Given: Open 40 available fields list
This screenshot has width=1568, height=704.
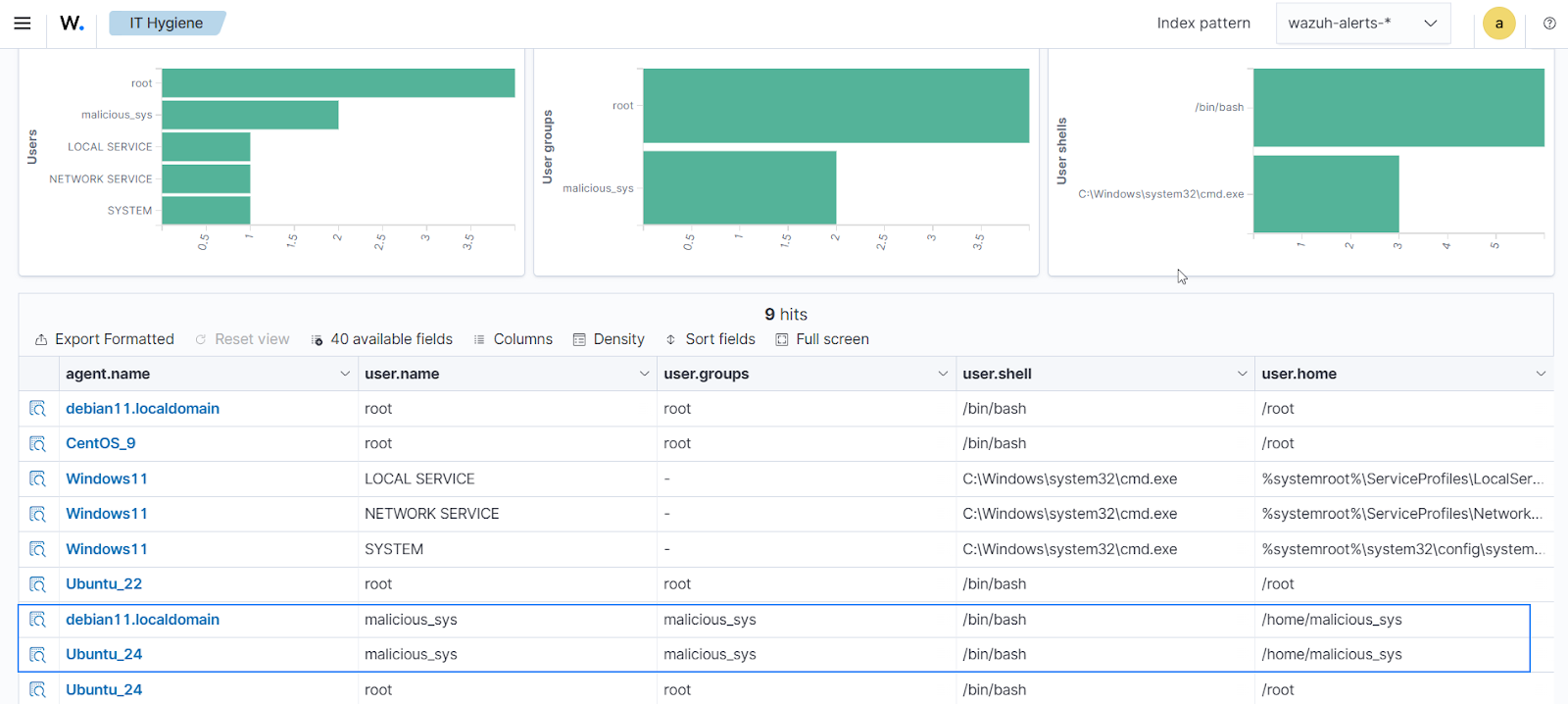Looking at the screenshot, I should coord(382,339).
